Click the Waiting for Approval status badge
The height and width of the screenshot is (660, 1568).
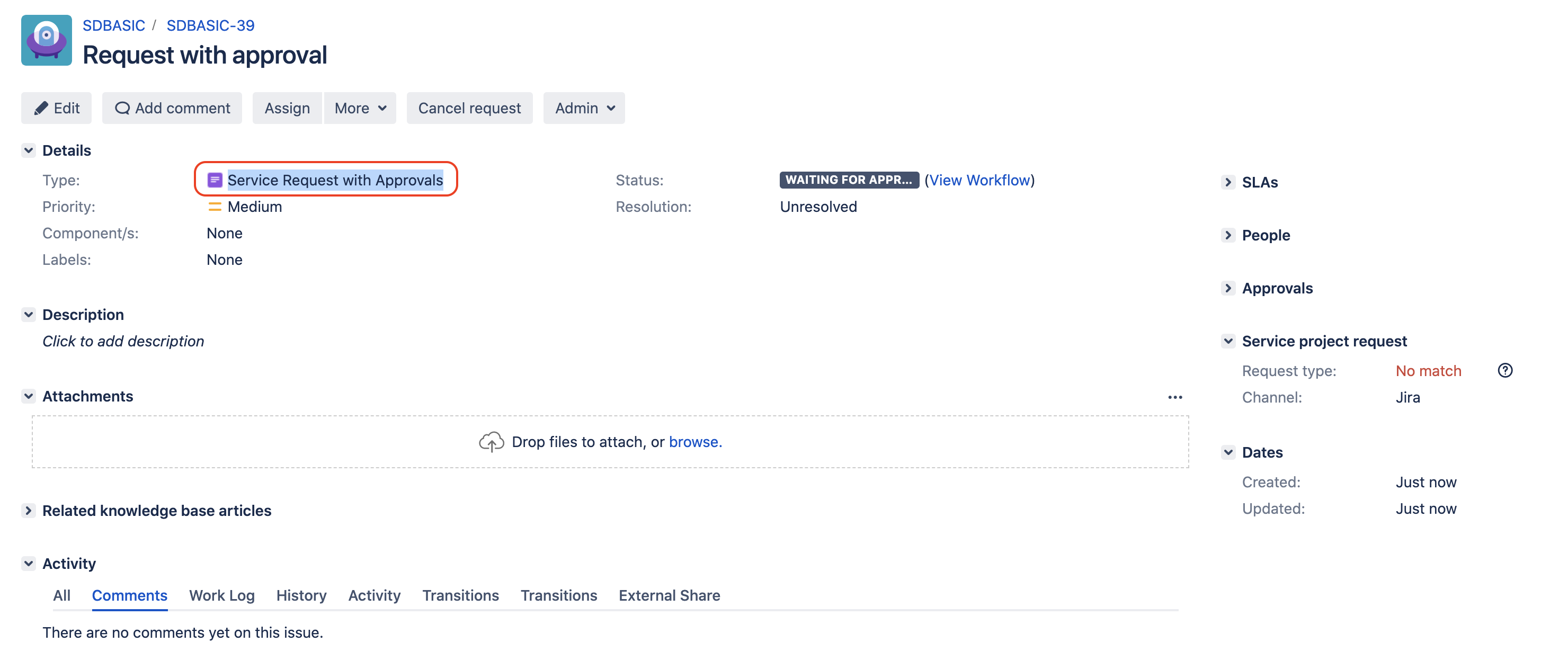click(849, 180)
